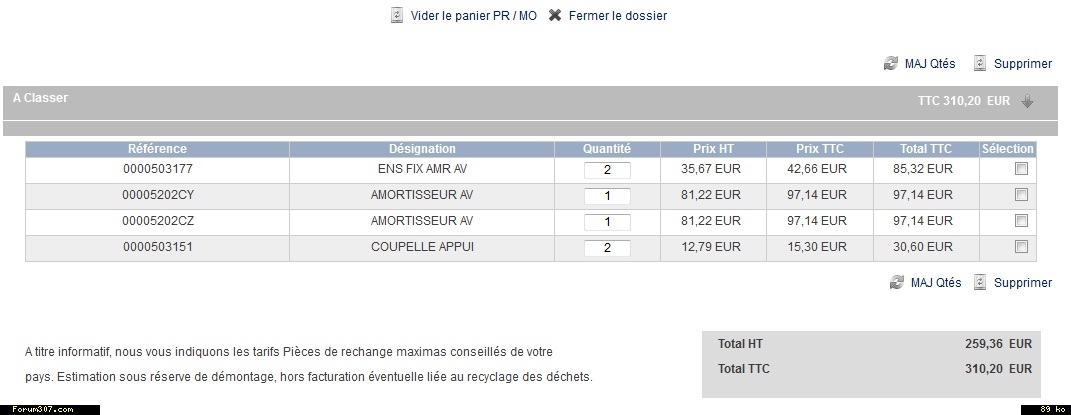
Task: Edit quantity field for ENS FIX AMR AV
Action: point(607,170)
